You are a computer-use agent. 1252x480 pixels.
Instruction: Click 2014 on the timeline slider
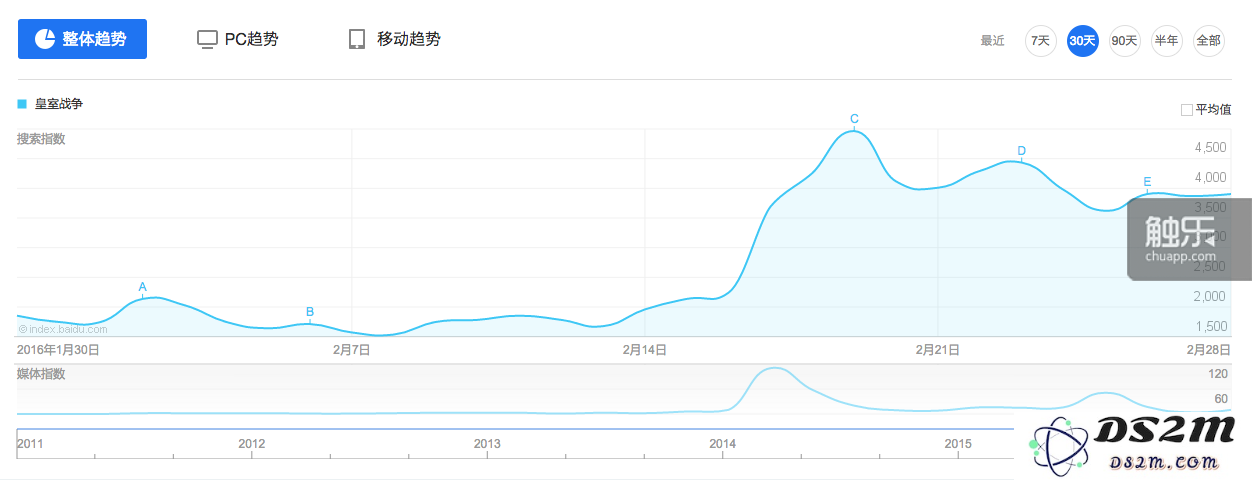[x=722, y=443]
